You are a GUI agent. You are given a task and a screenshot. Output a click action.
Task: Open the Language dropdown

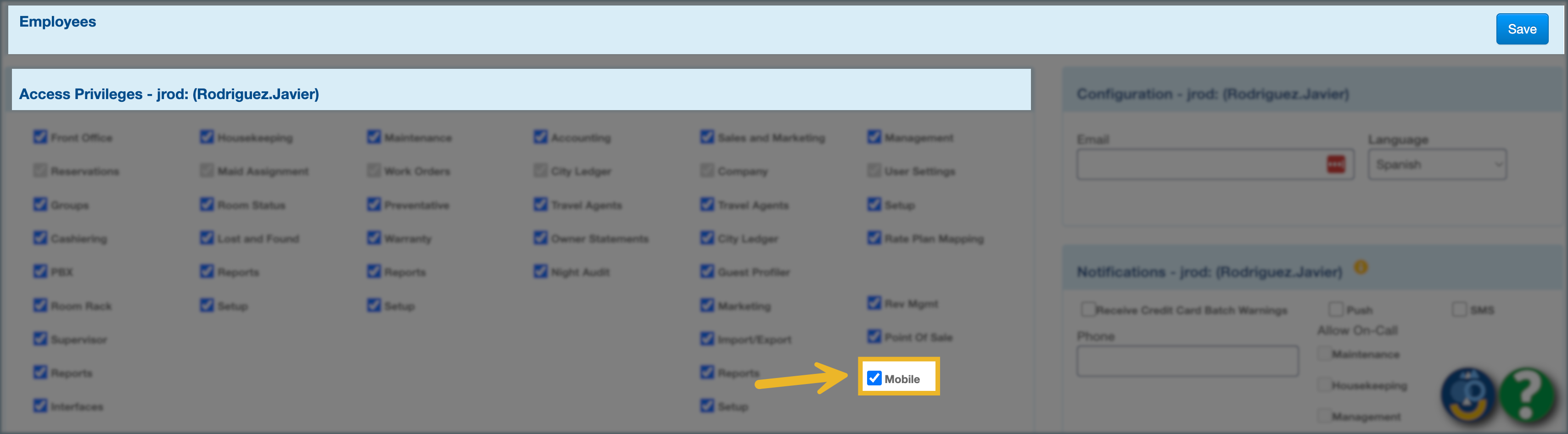[1437, 164]
